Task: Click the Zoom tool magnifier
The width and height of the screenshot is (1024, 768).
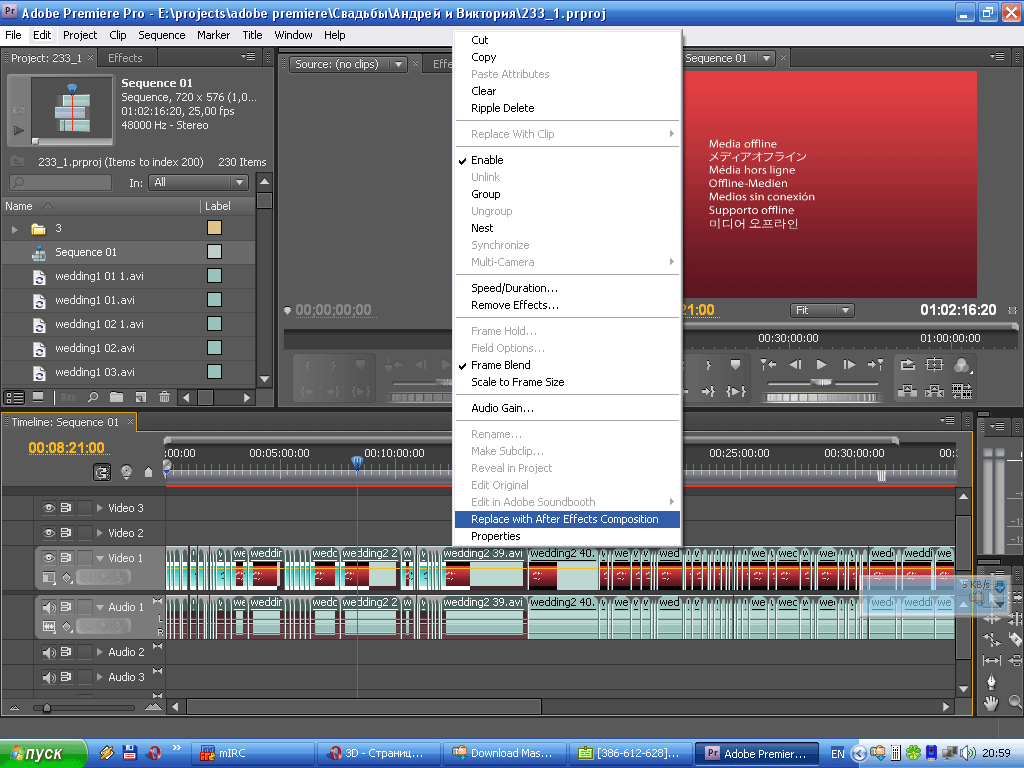Action: [x=1015, y=703]
